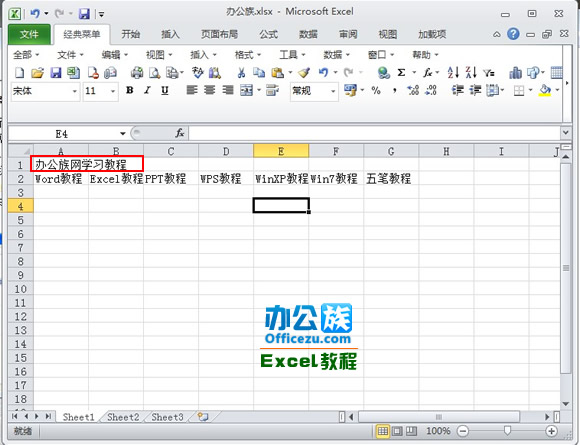Run spelling check icon

click(x=198, y=73)
